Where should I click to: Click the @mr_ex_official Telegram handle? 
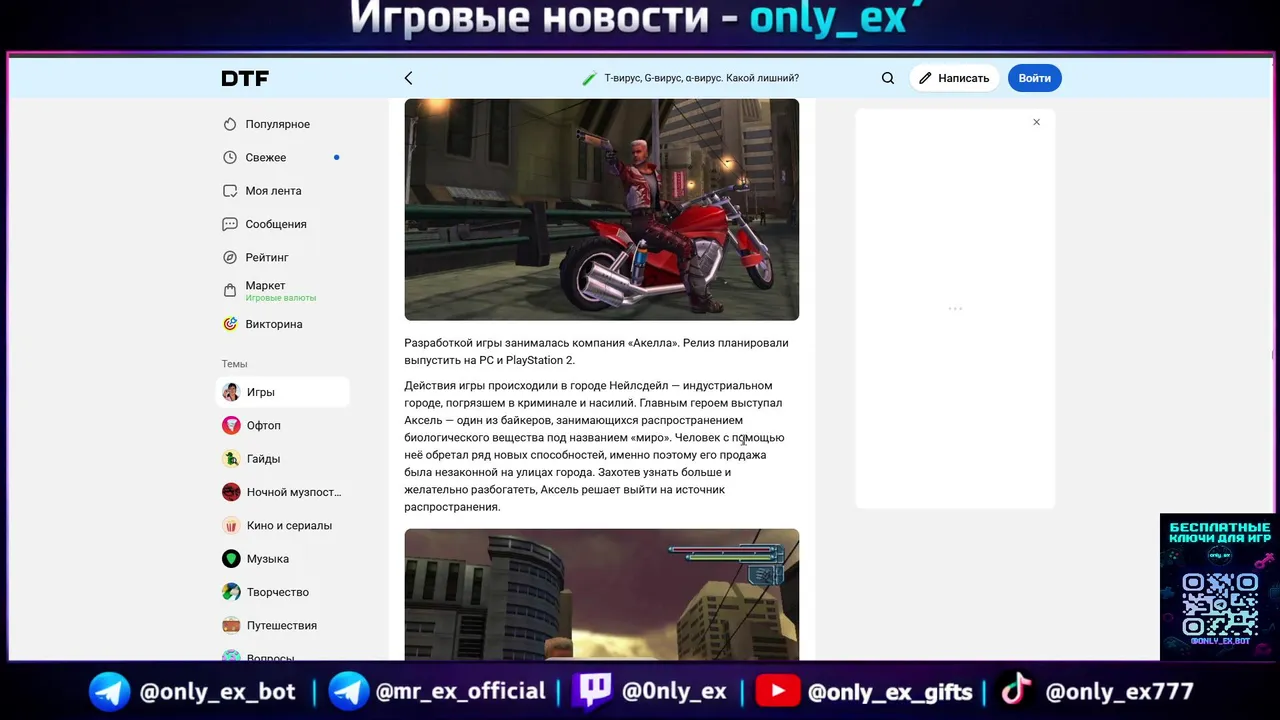[460, 691]
